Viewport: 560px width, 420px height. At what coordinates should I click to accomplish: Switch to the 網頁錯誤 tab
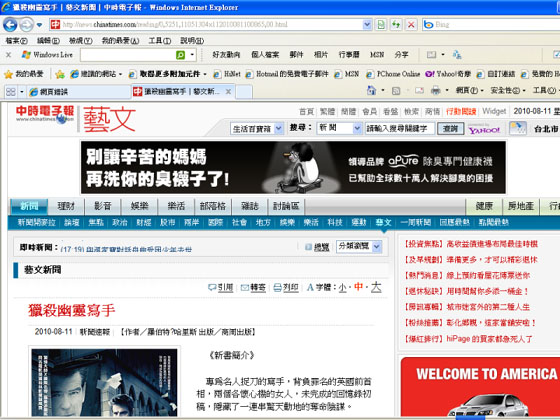pos(79,92)
